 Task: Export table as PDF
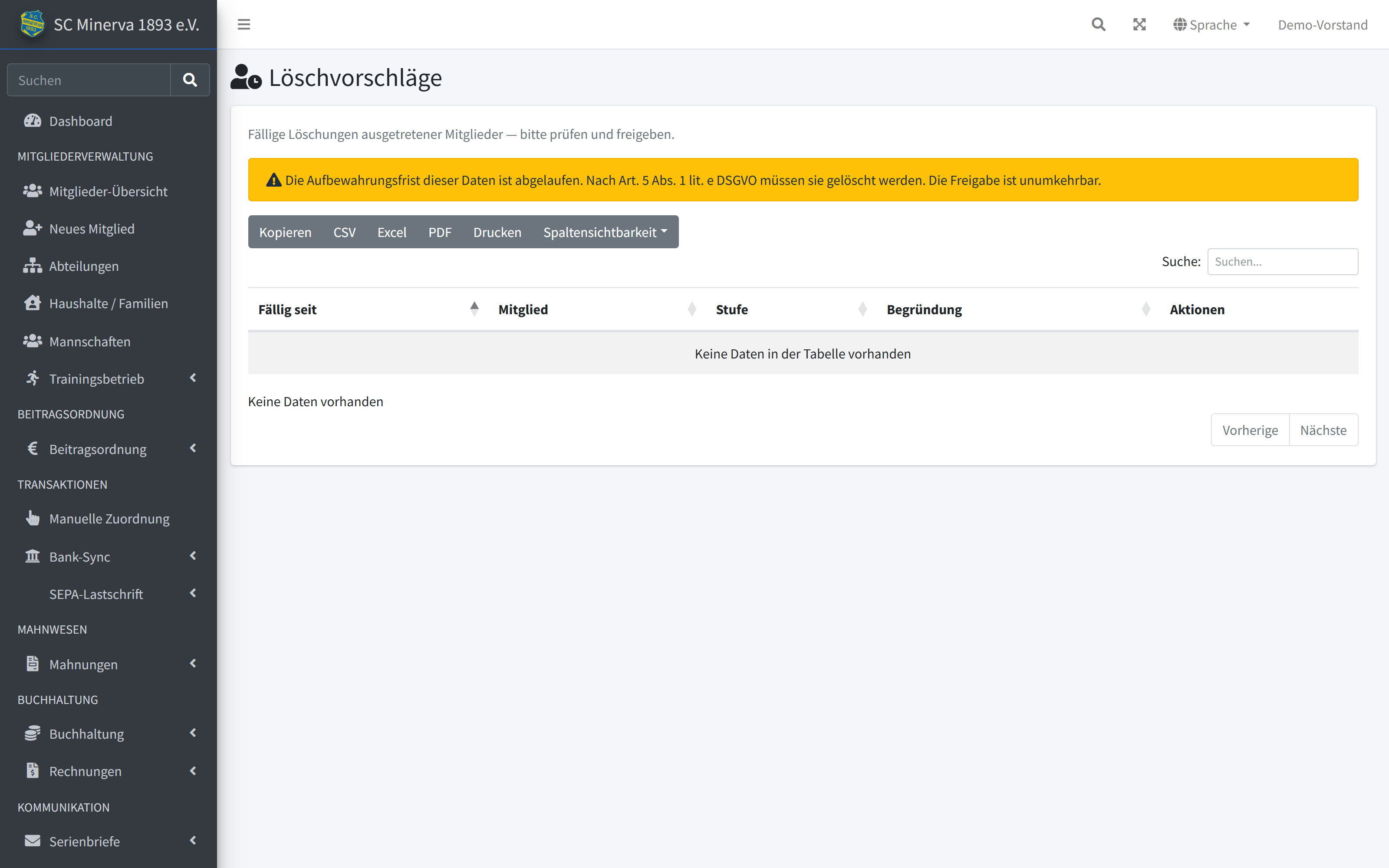(x=440, y=232)
